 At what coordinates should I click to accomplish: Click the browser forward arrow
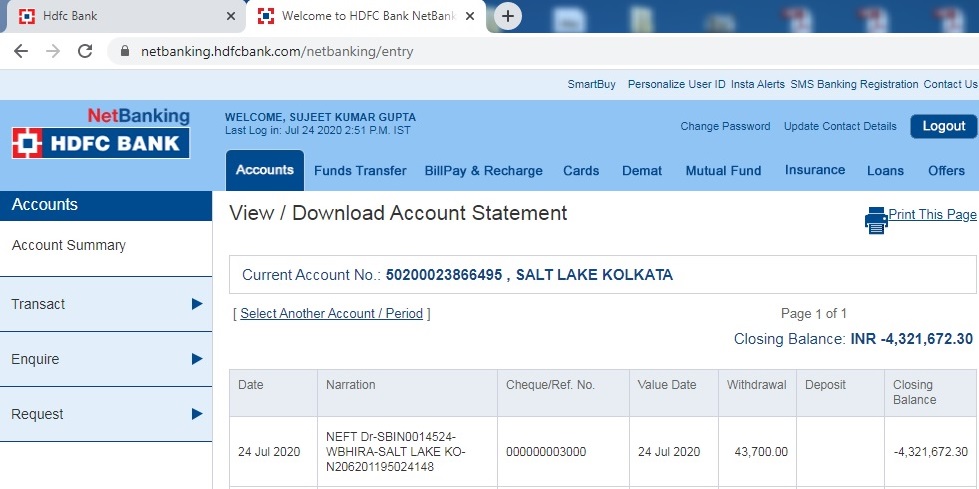[x=53, y=51]
